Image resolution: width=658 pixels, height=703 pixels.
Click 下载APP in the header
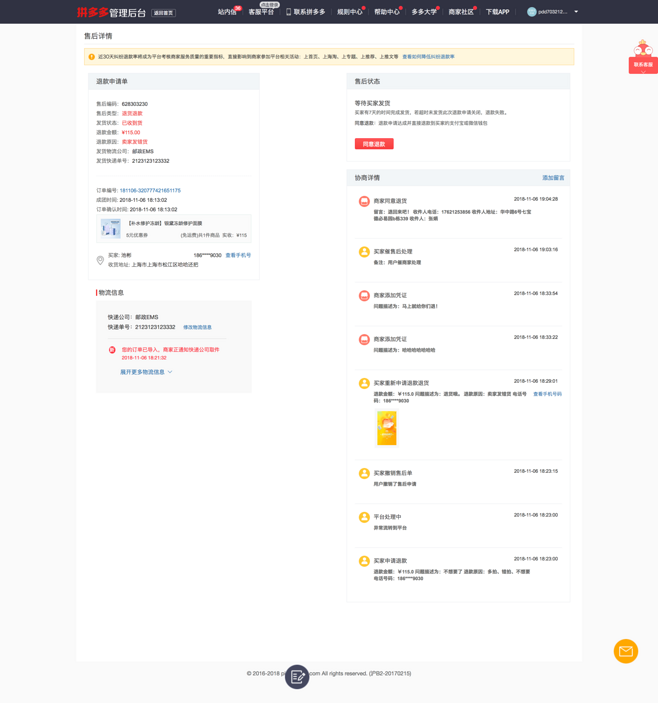[498, 12]
